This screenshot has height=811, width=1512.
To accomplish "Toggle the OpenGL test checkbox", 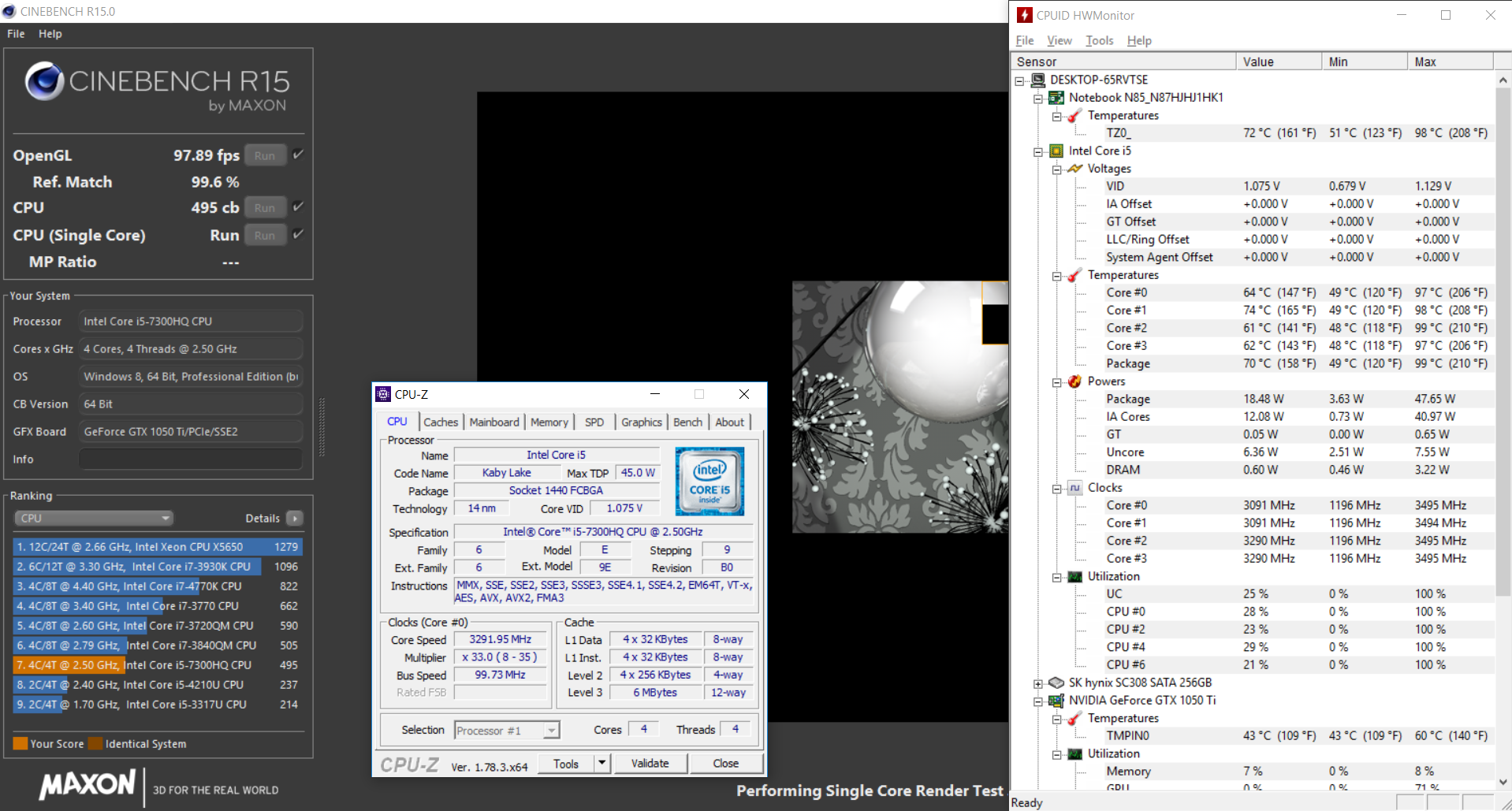I will (x=298, y=154).
